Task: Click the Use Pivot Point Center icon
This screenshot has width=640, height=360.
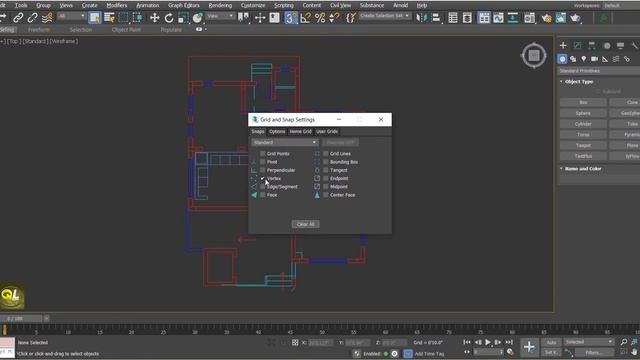Action: click(x=244, y=18)
